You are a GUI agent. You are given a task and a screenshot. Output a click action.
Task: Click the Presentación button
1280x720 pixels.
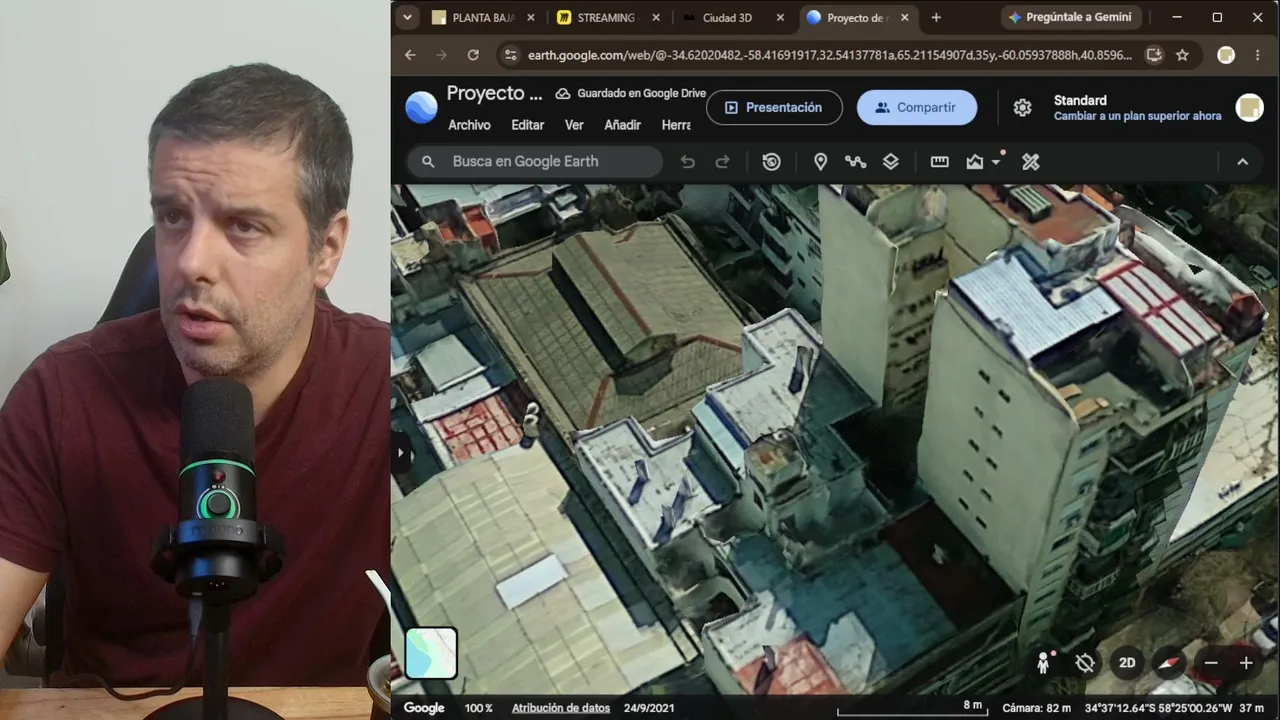(774, 108)
